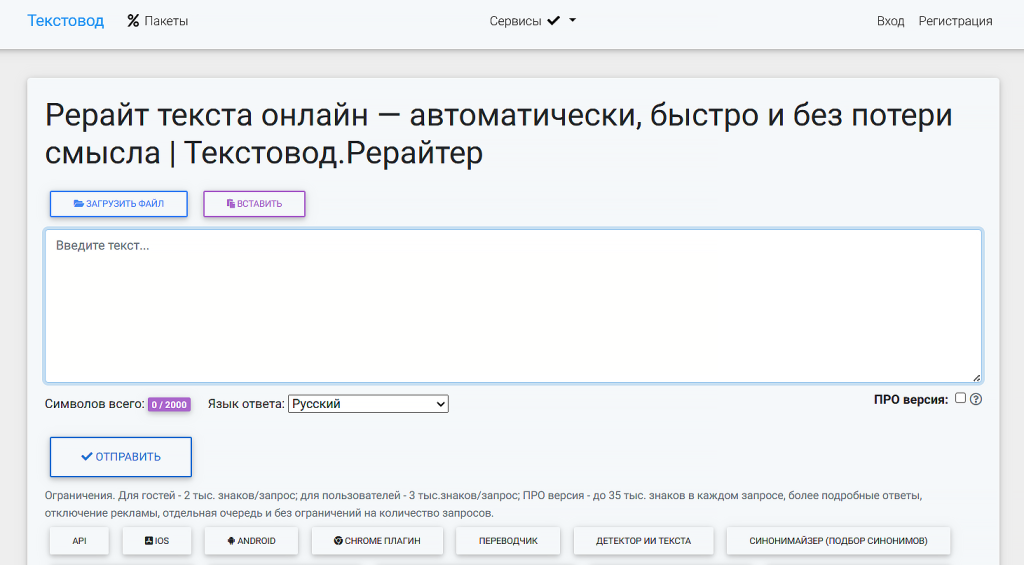Click the Отправить submit button
Screen dimensions: 1024x565
point(121,457)
